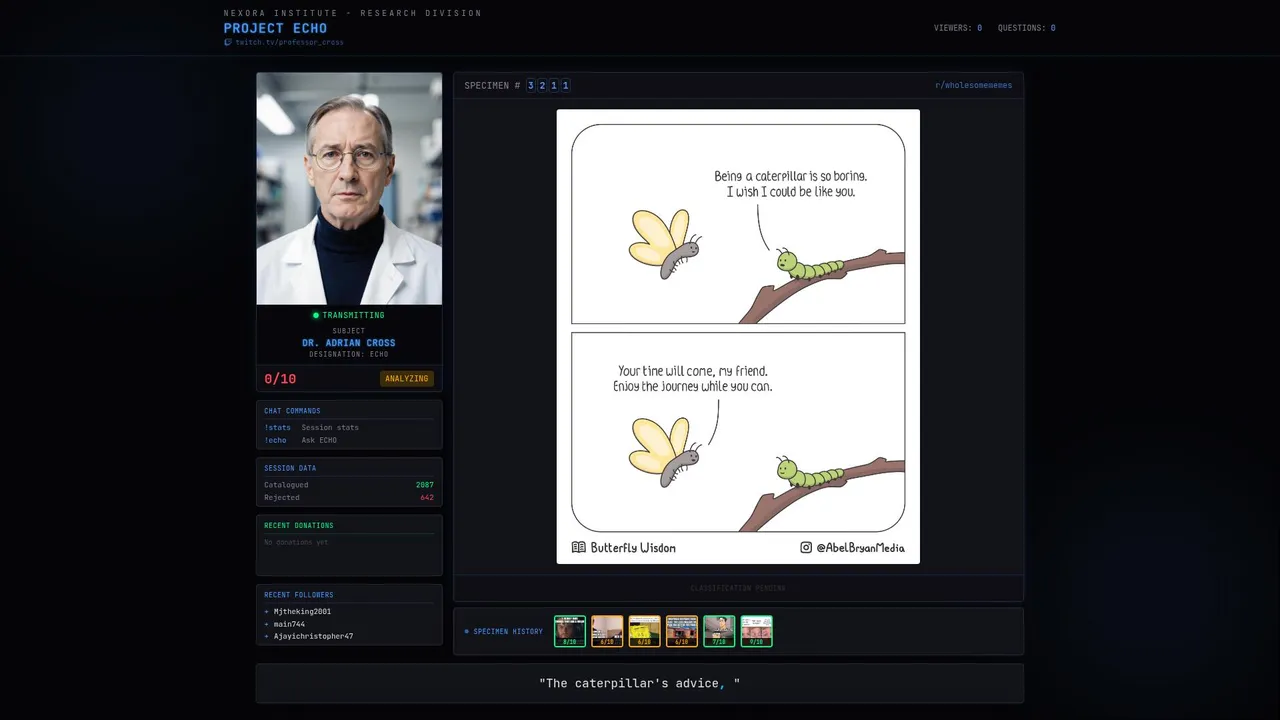Open the first history thumbnail rated 8/10

pos(570,631)
